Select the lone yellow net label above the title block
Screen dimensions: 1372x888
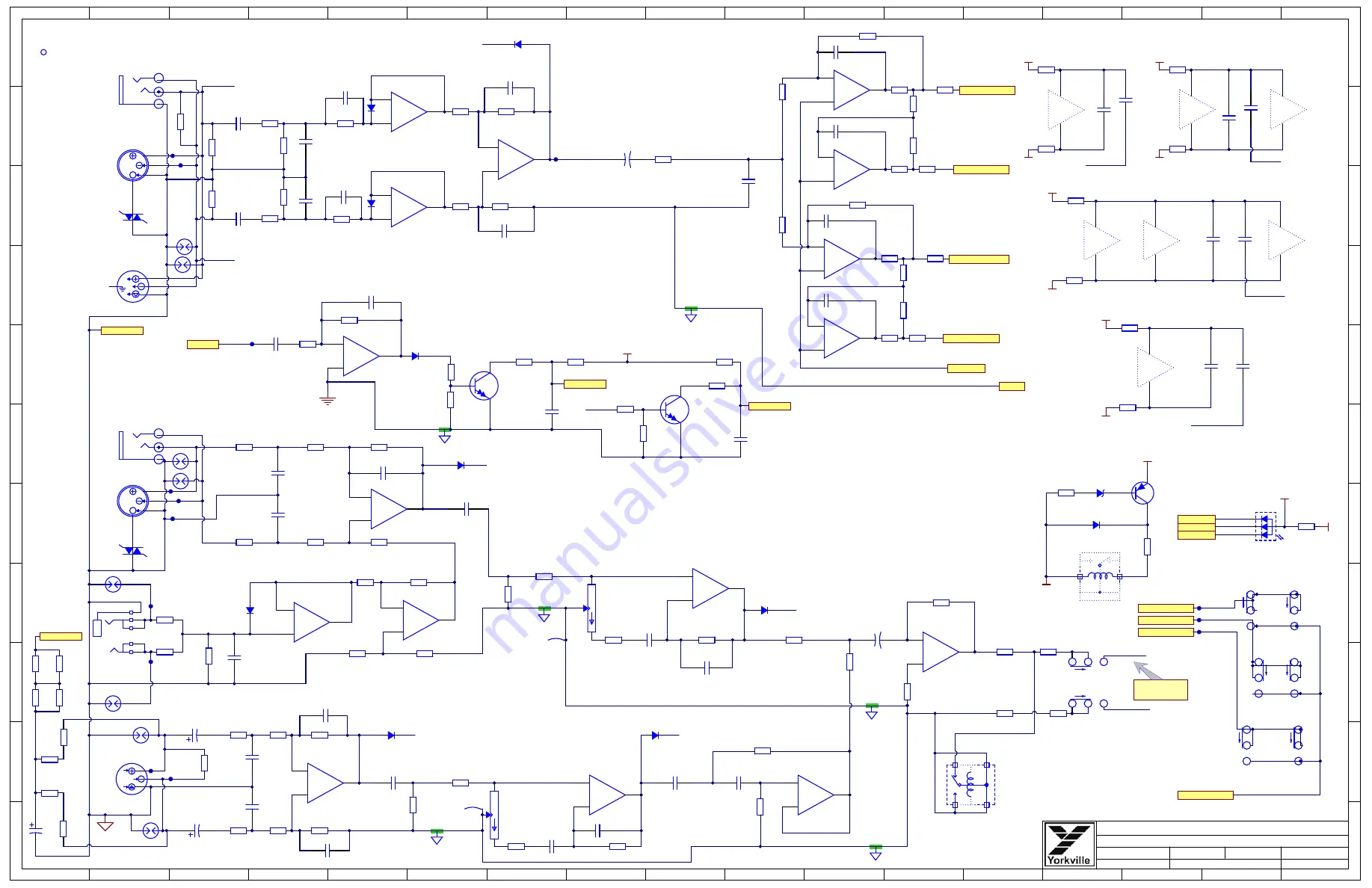[x=1205, y=795]
